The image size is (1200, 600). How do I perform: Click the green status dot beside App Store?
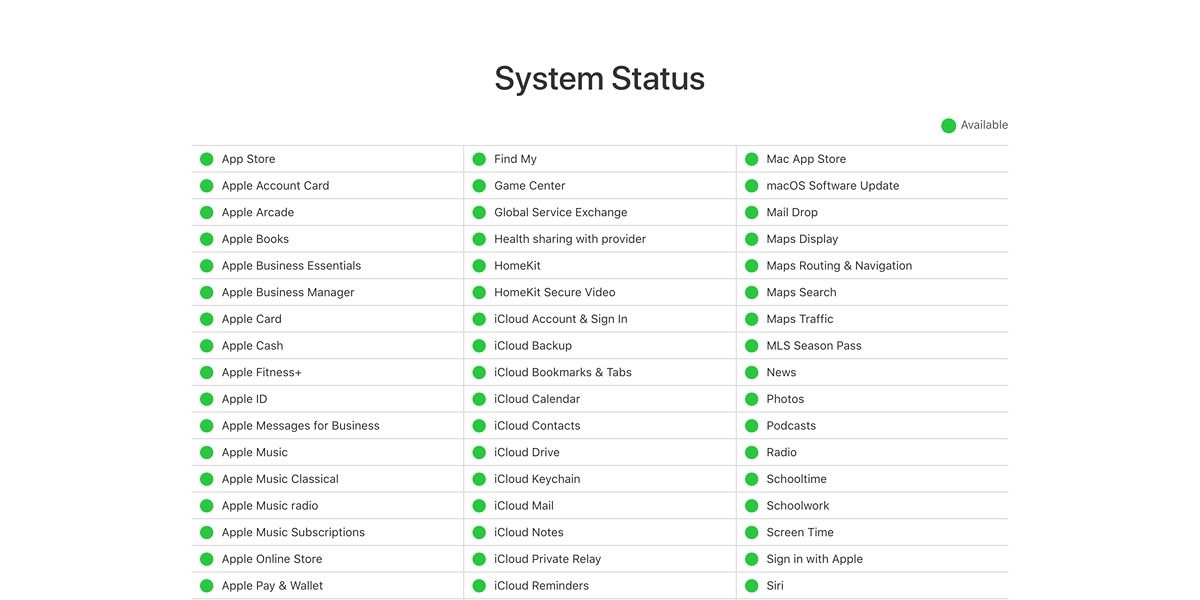click(x=206, y=158)
